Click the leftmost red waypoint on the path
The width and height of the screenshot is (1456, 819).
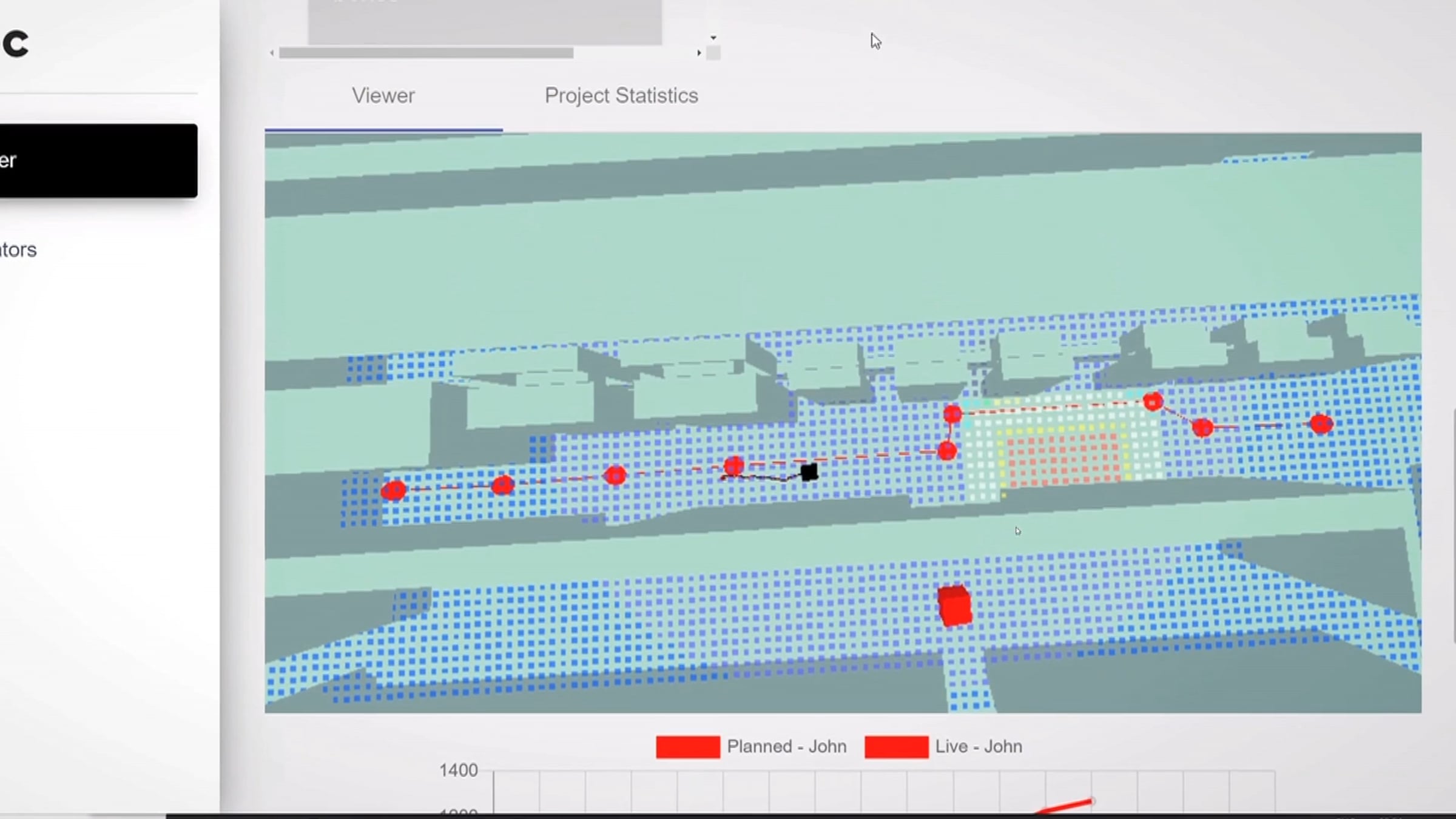pyautogui.click(x=394, y=490)
